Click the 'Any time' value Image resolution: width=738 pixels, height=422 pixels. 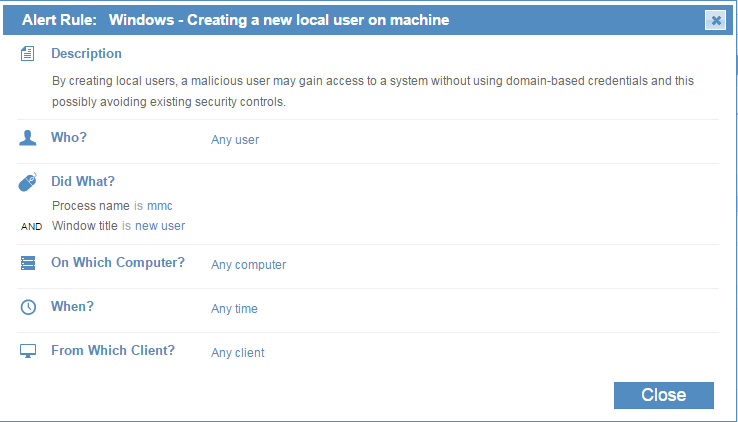(x=234, y=309)
